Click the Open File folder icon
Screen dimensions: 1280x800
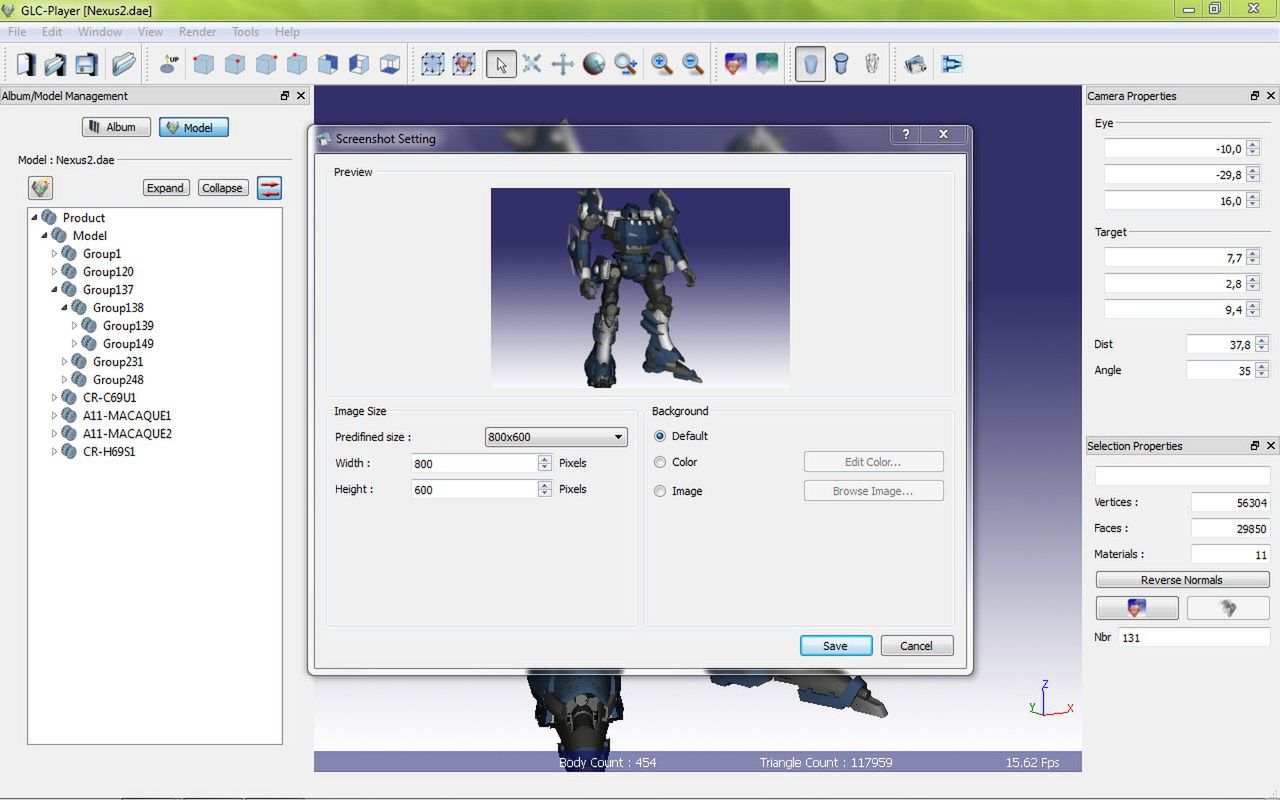point(123,65)
